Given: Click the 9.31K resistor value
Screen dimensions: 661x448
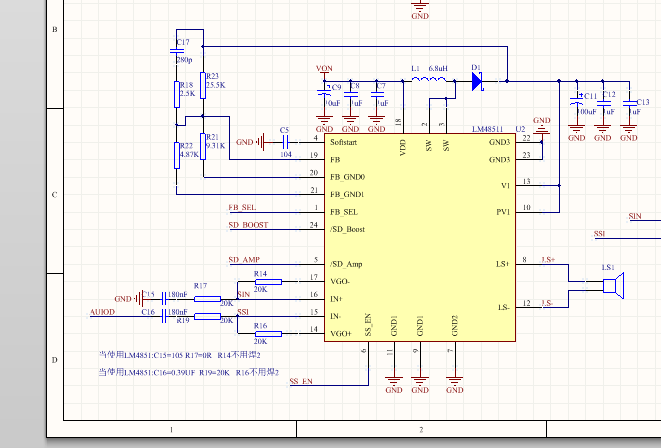Looking at the screenshot, I should click(x=215, y=146).
